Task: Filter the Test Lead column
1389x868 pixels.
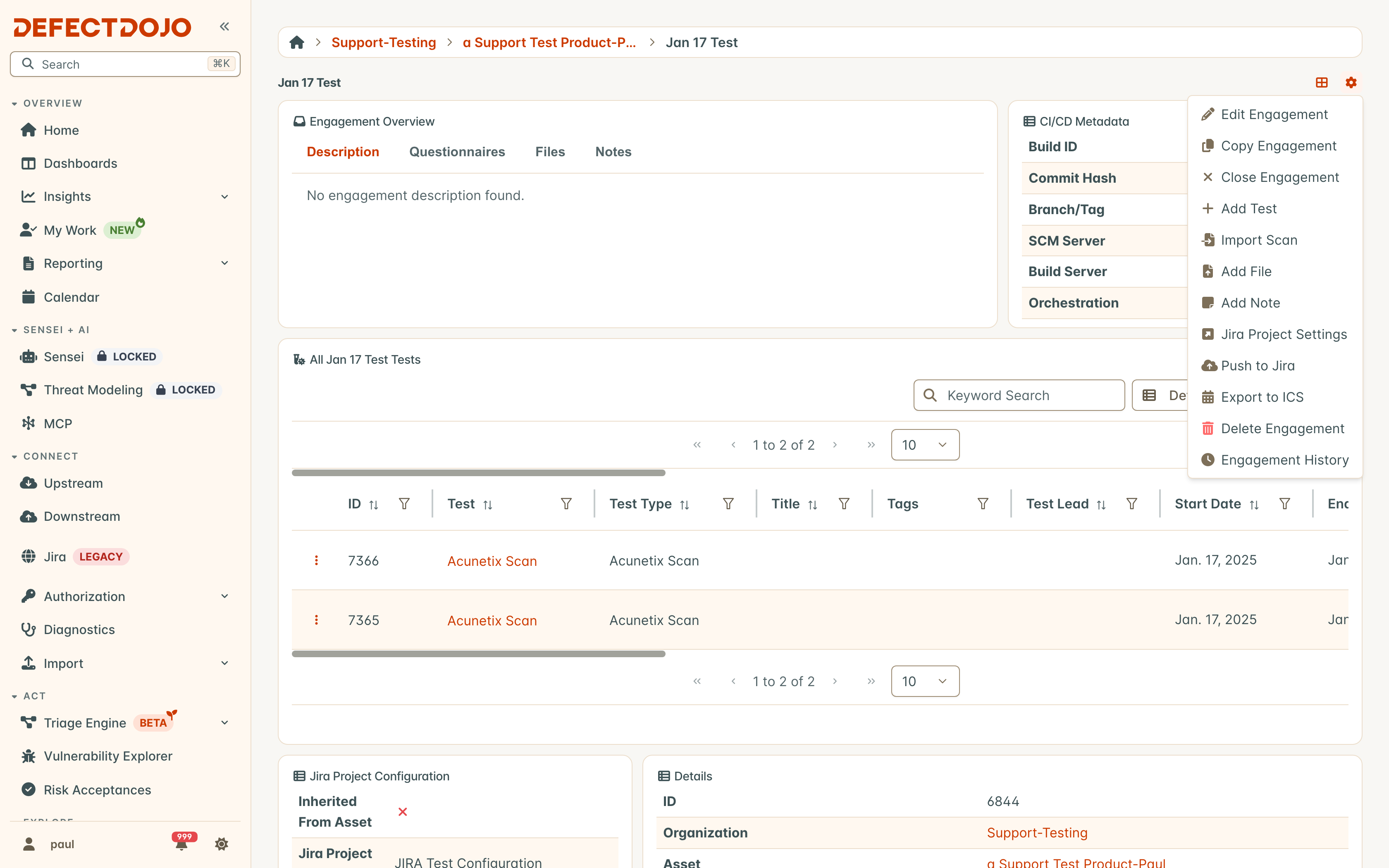Action: (x=1131, y=503)
